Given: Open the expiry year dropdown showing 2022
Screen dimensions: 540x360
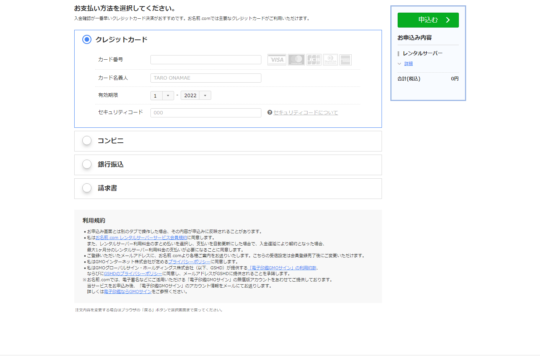Looking at the screenshot, I should click(196, 95).
